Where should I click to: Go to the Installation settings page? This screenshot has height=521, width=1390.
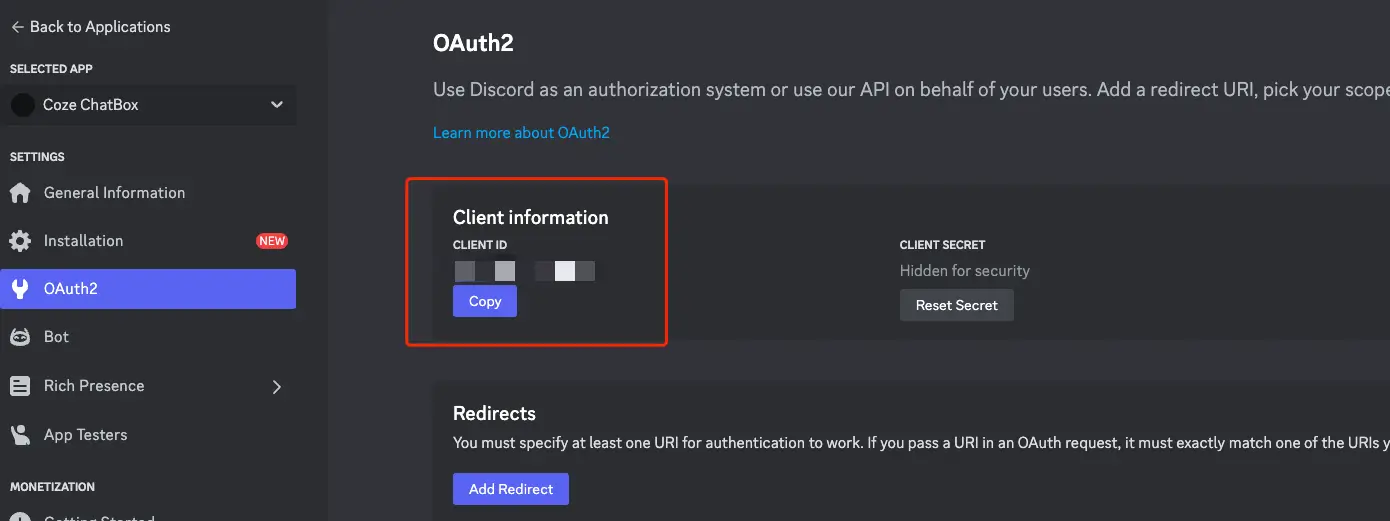tap(84, 241)
